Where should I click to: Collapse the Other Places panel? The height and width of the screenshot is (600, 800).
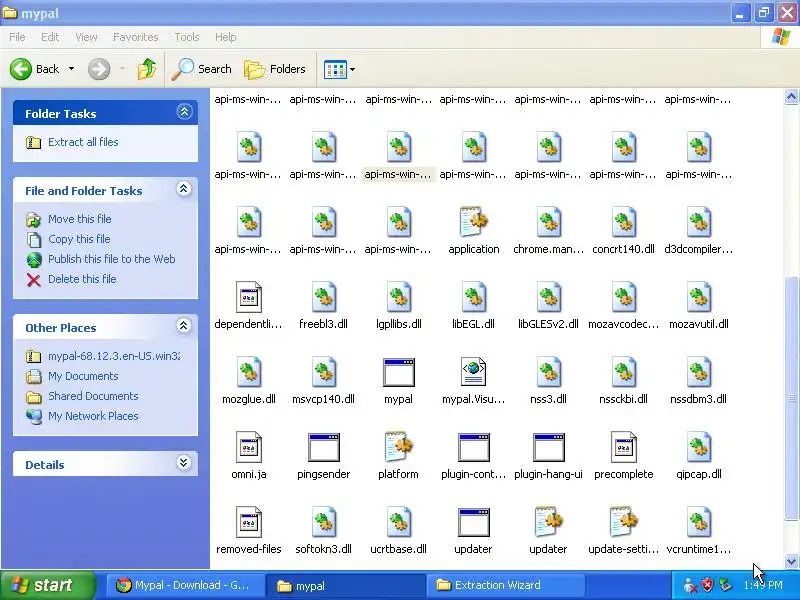click(184, 326)
